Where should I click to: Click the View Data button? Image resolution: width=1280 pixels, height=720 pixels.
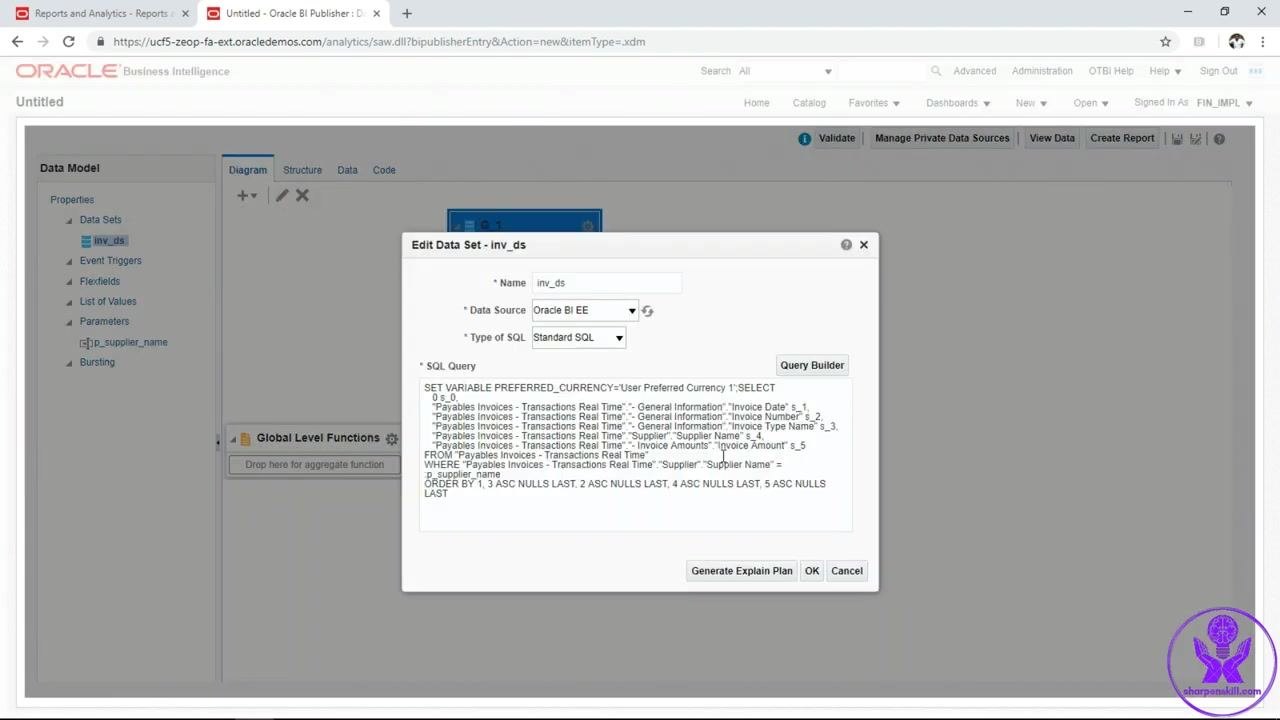[1052, 138]
